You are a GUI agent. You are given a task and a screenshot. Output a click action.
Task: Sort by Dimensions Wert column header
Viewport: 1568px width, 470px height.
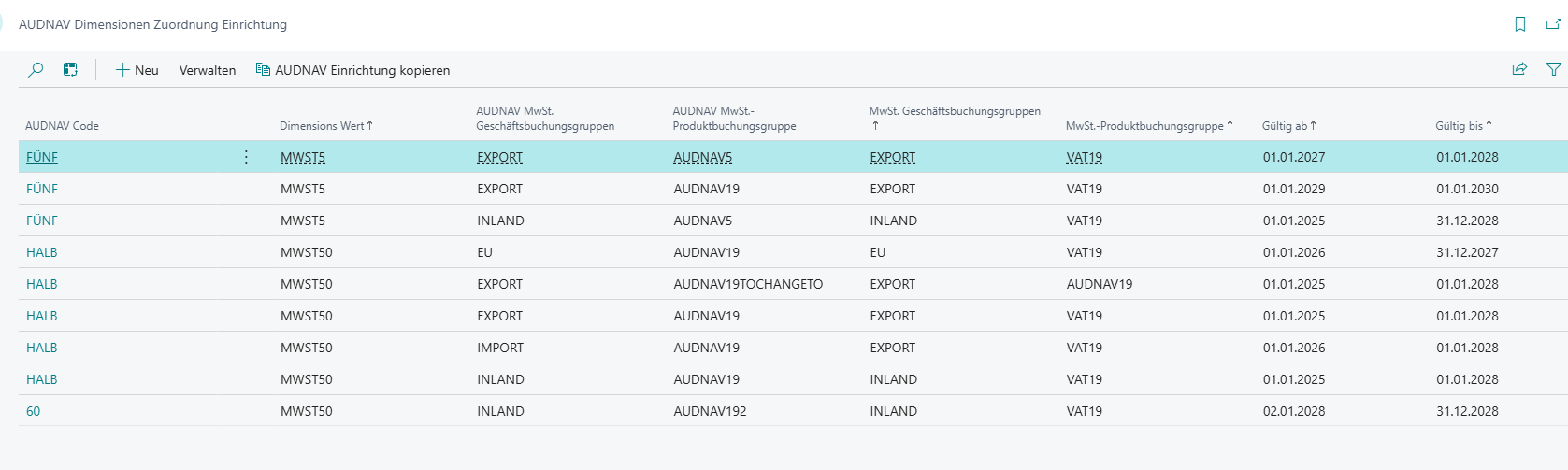click(x=326, y=126)
